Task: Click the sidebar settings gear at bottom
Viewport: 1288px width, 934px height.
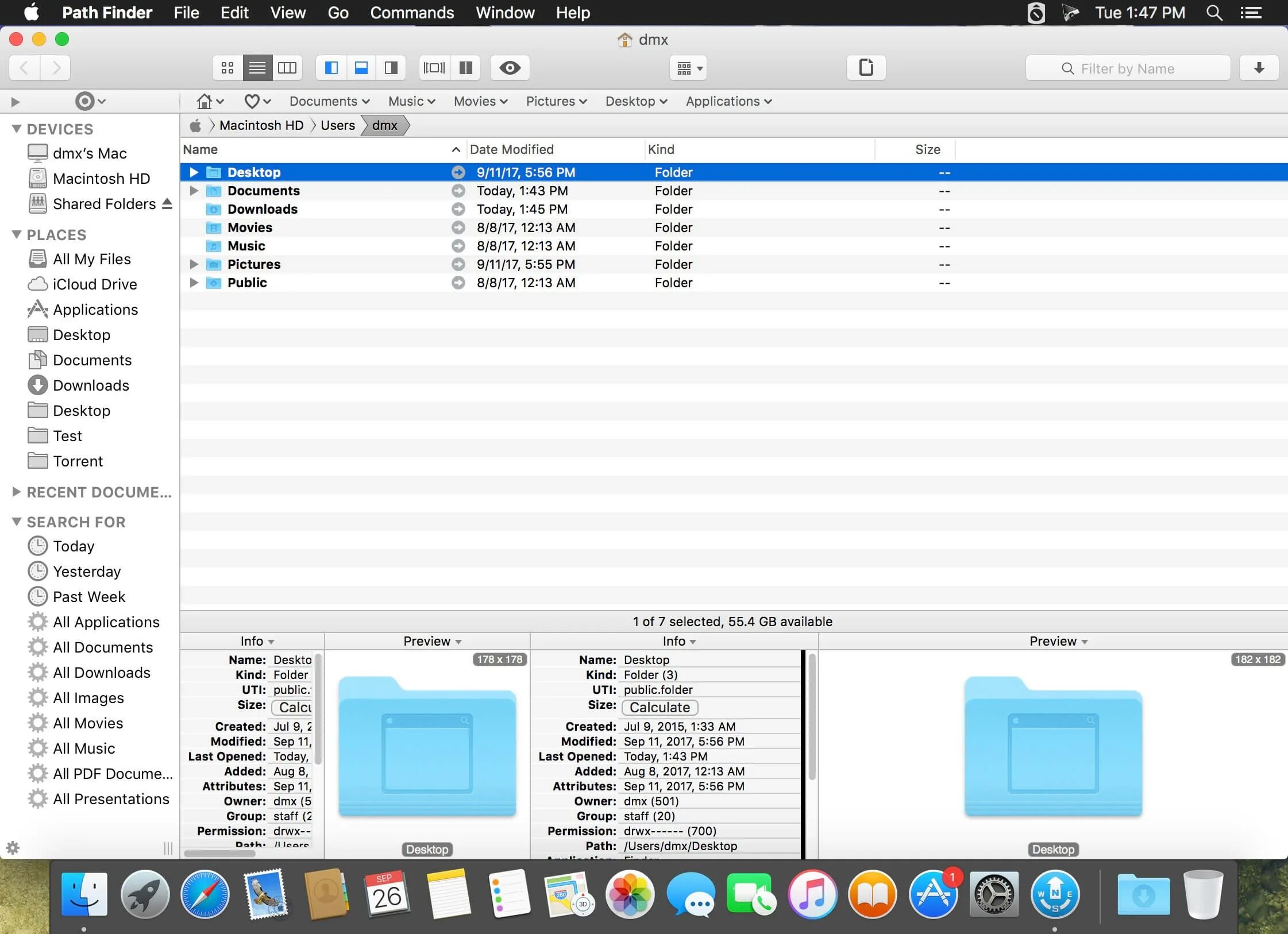Action: (13, 848)
